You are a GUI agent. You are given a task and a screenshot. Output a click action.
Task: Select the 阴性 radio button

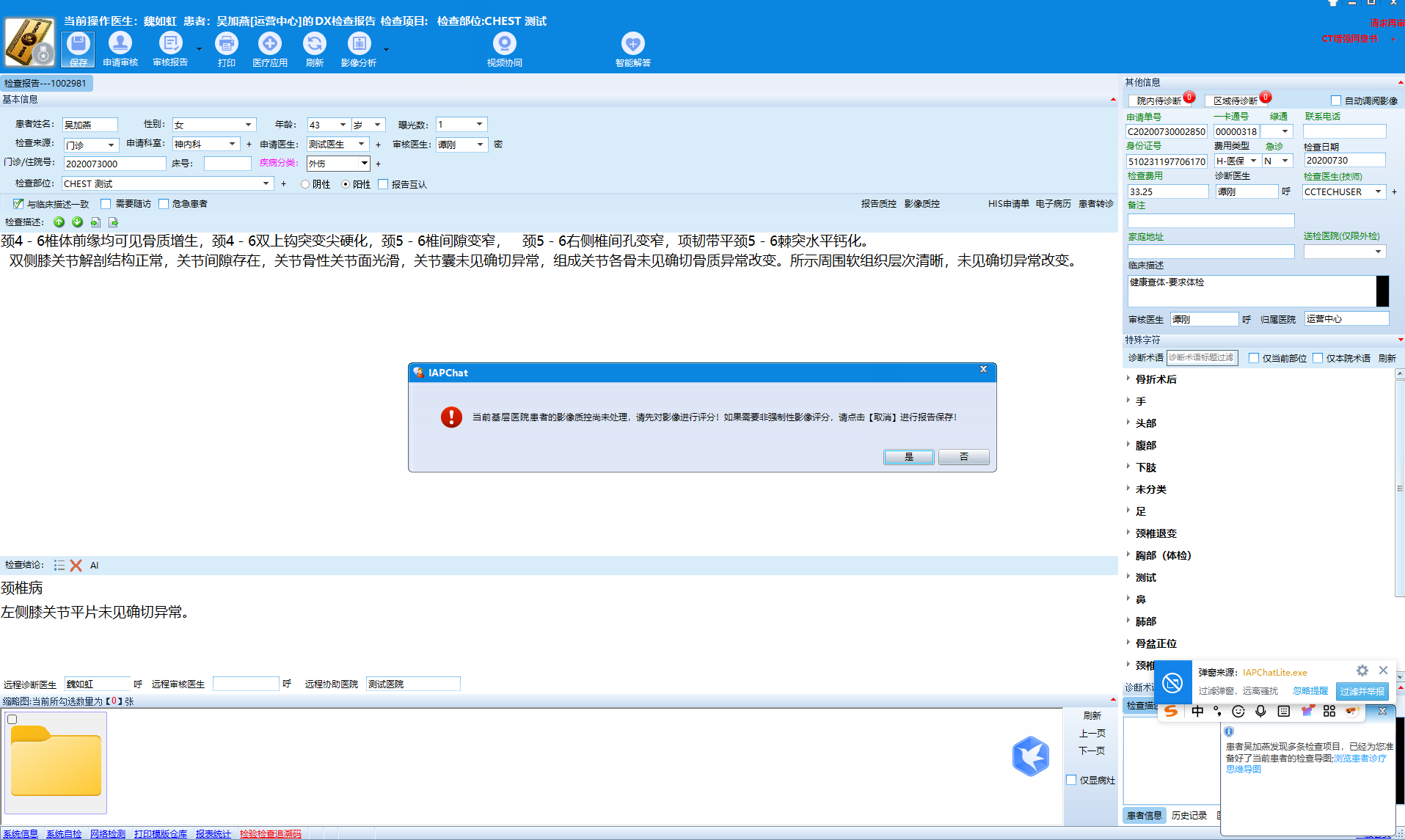pyautogui.click(x=305, y=184)
